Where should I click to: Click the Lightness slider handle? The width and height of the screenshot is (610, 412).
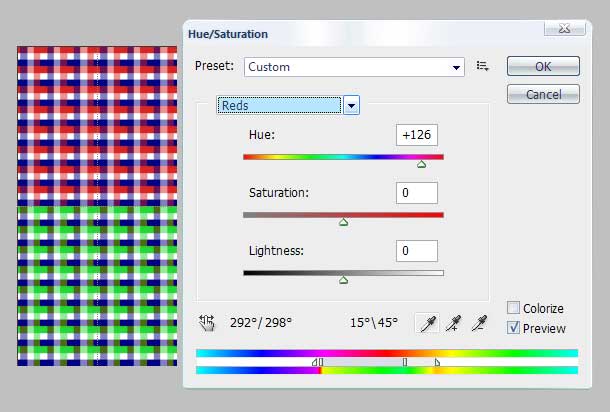(x=343, y=280)
